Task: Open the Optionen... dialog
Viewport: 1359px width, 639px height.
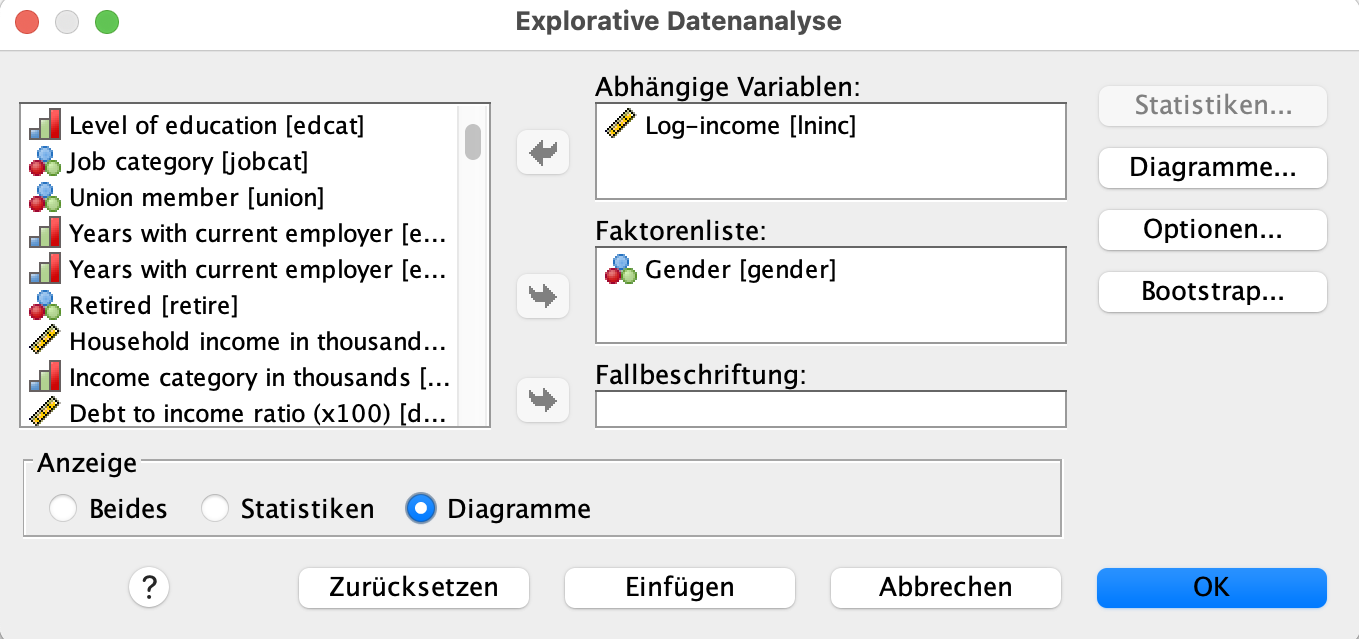Action: [1212, 230]
